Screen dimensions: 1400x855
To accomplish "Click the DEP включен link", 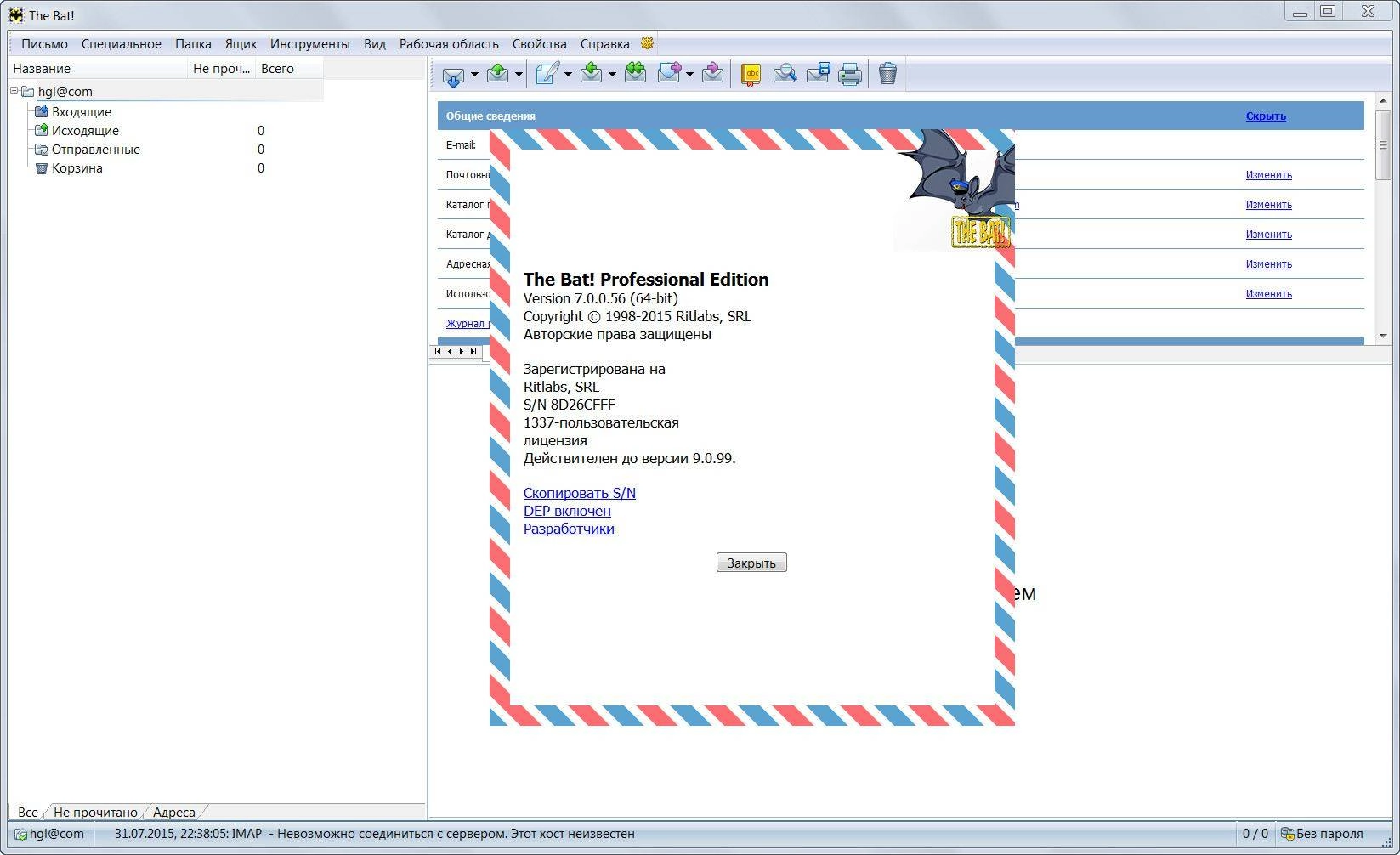I will click(567, 511).
